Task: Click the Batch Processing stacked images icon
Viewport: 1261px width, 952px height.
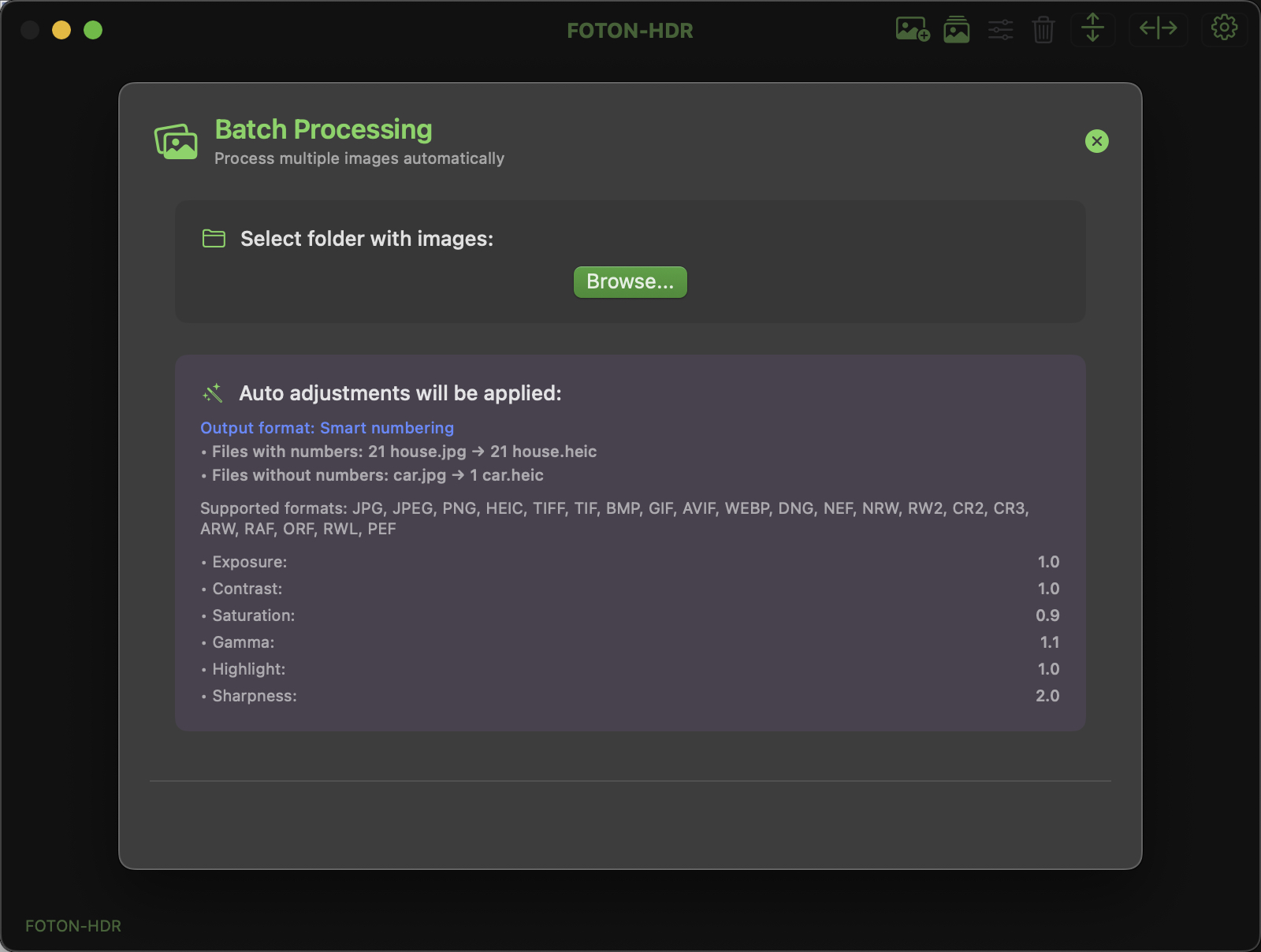Action: point(176,142)
